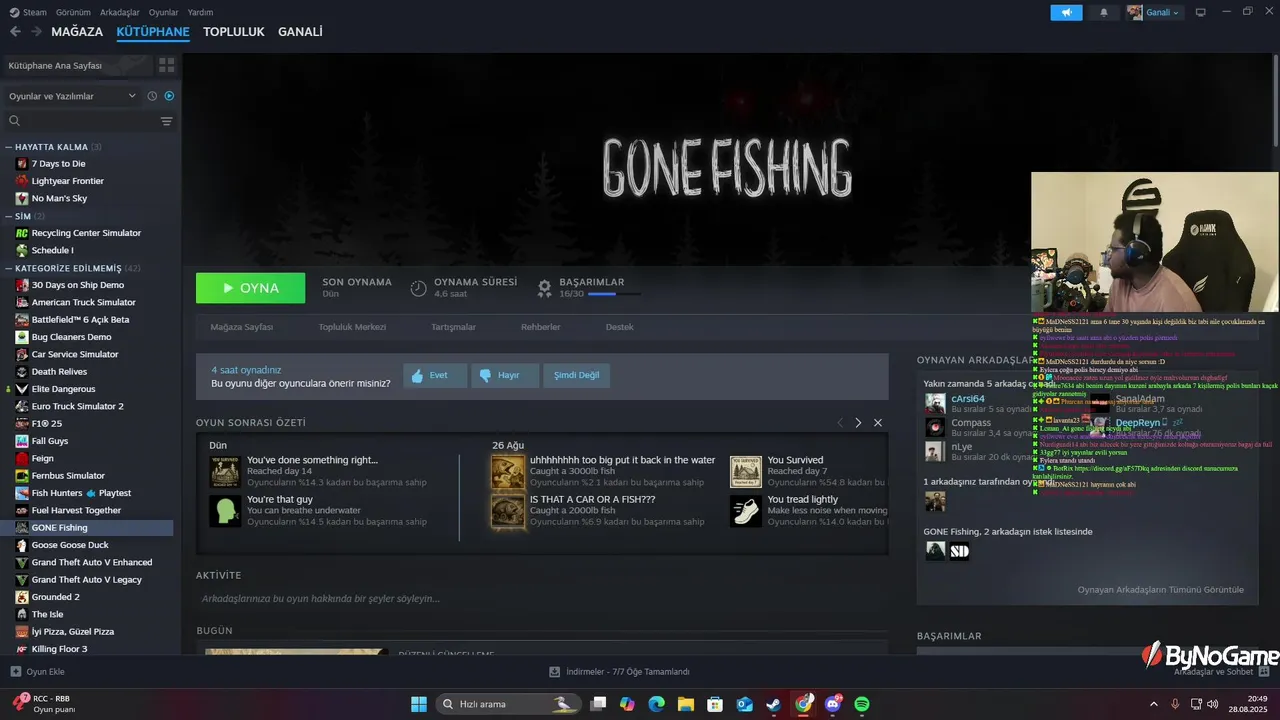This screenshot has height=720, width=1280.
Task: Open Mağaza Sayfası link
Action: [x=241, y=327]
